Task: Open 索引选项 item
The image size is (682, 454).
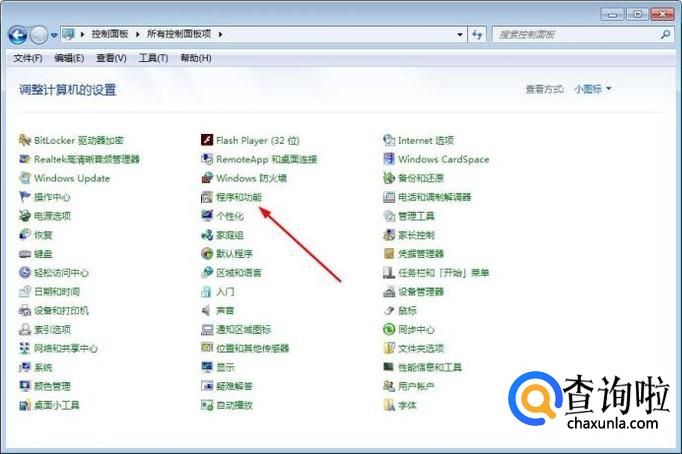Action: click(45, 330)
